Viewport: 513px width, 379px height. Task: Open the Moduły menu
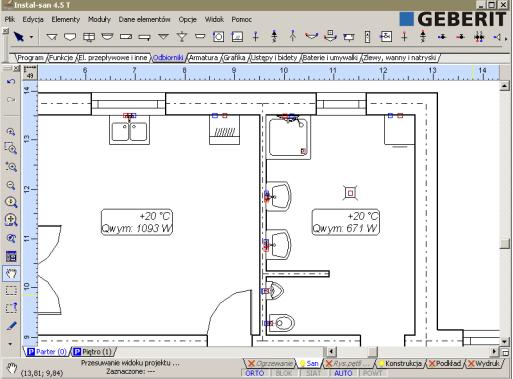(99, 19)
